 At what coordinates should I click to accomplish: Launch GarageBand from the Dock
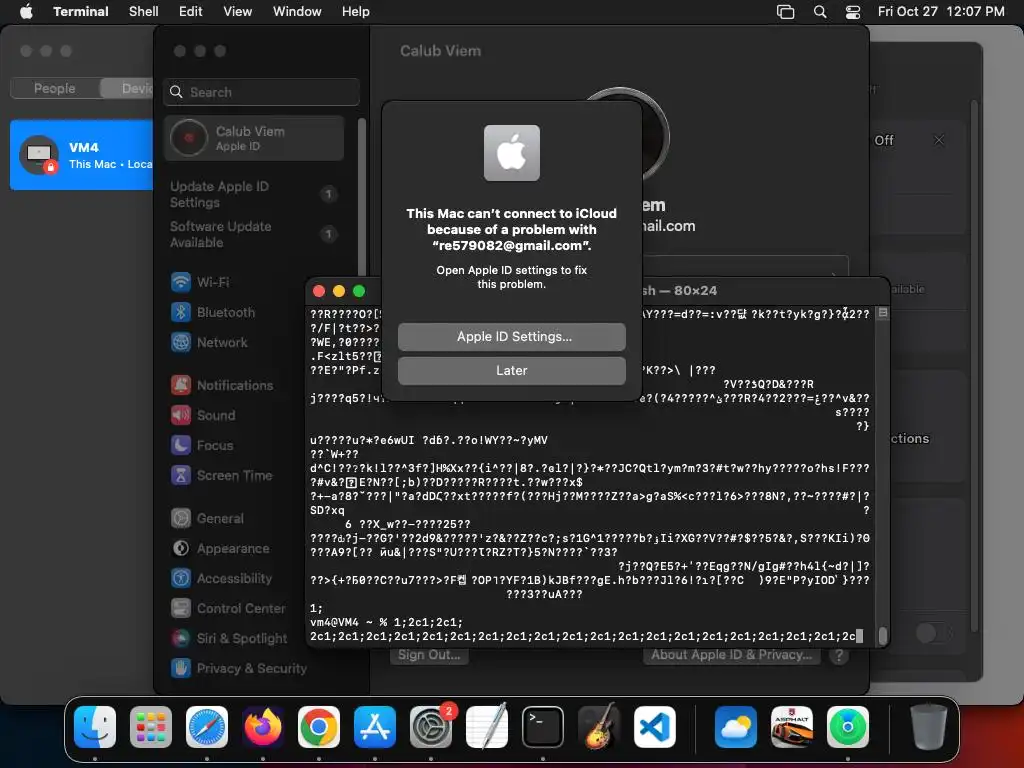pos(599,726)
